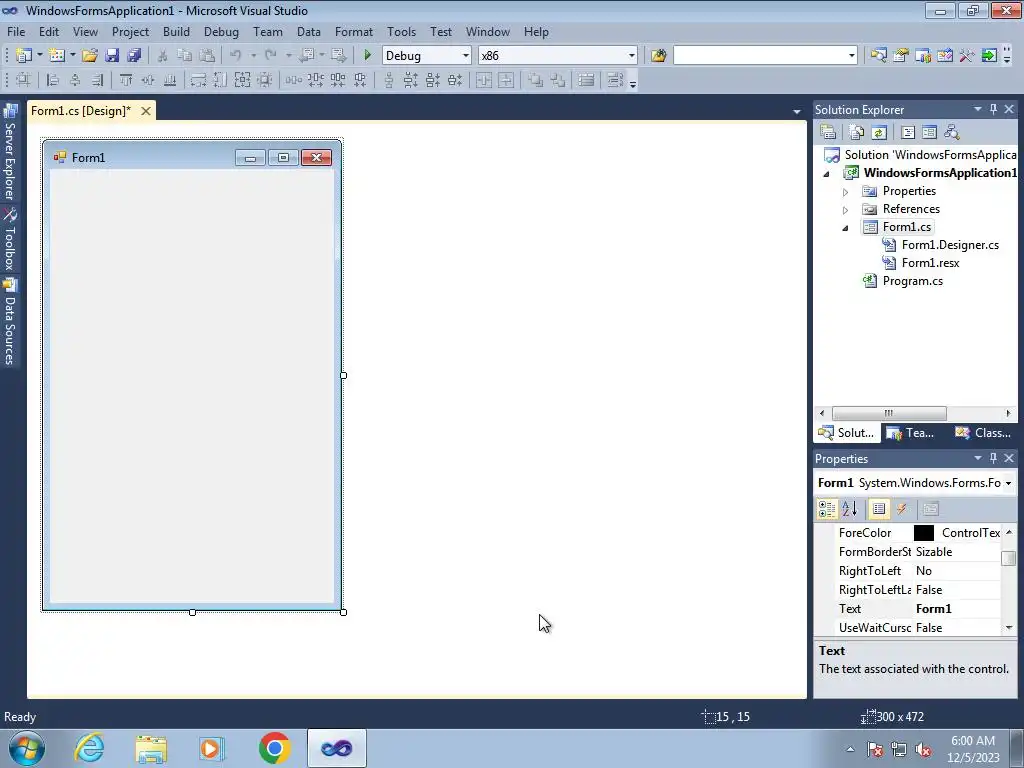Open Solution Explorer window position menu arrow
This screenshot has height=768, width=1024.
coord(978,109)
